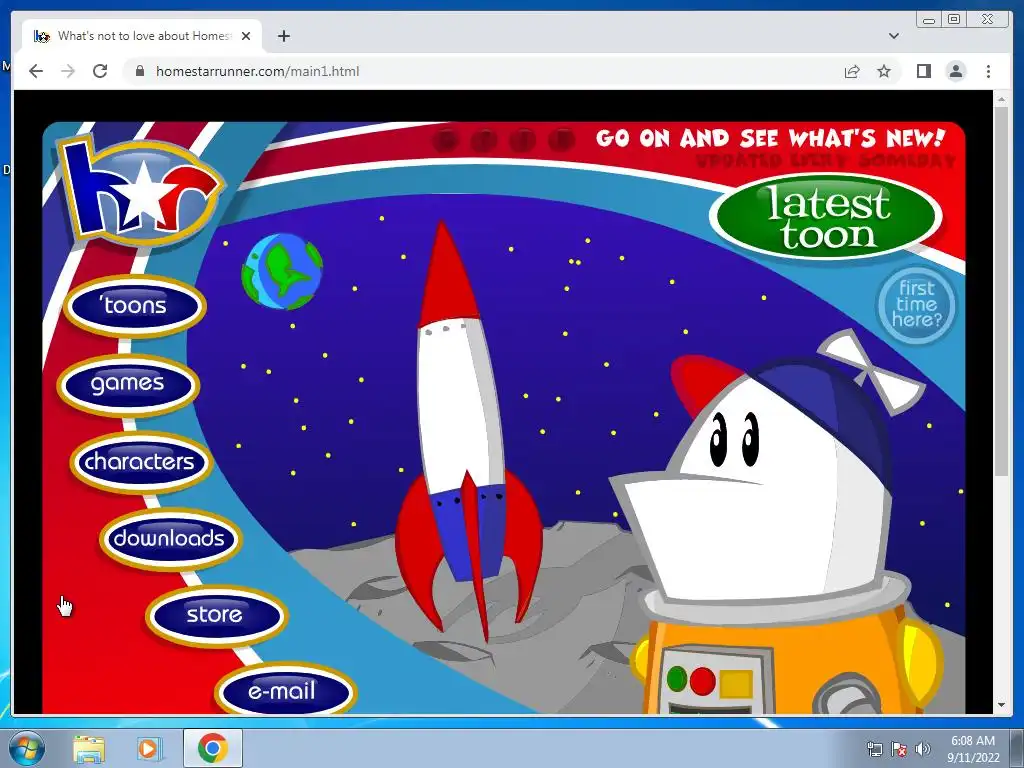Open the Chrome profile menu
1024x768 pixels.
[x=956, y=71]
